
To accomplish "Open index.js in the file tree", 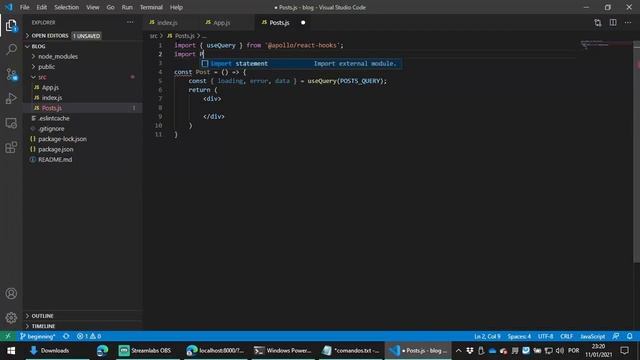I will (x=83, y=98).
